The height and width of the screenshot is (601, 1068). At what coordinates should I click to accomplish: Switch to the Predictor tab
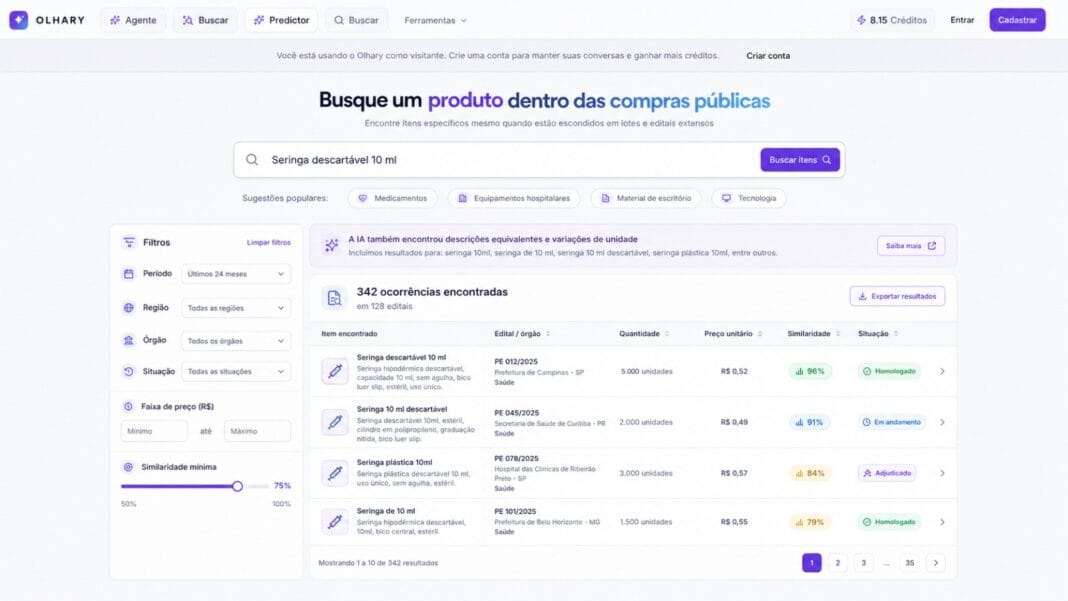[281, 20]
